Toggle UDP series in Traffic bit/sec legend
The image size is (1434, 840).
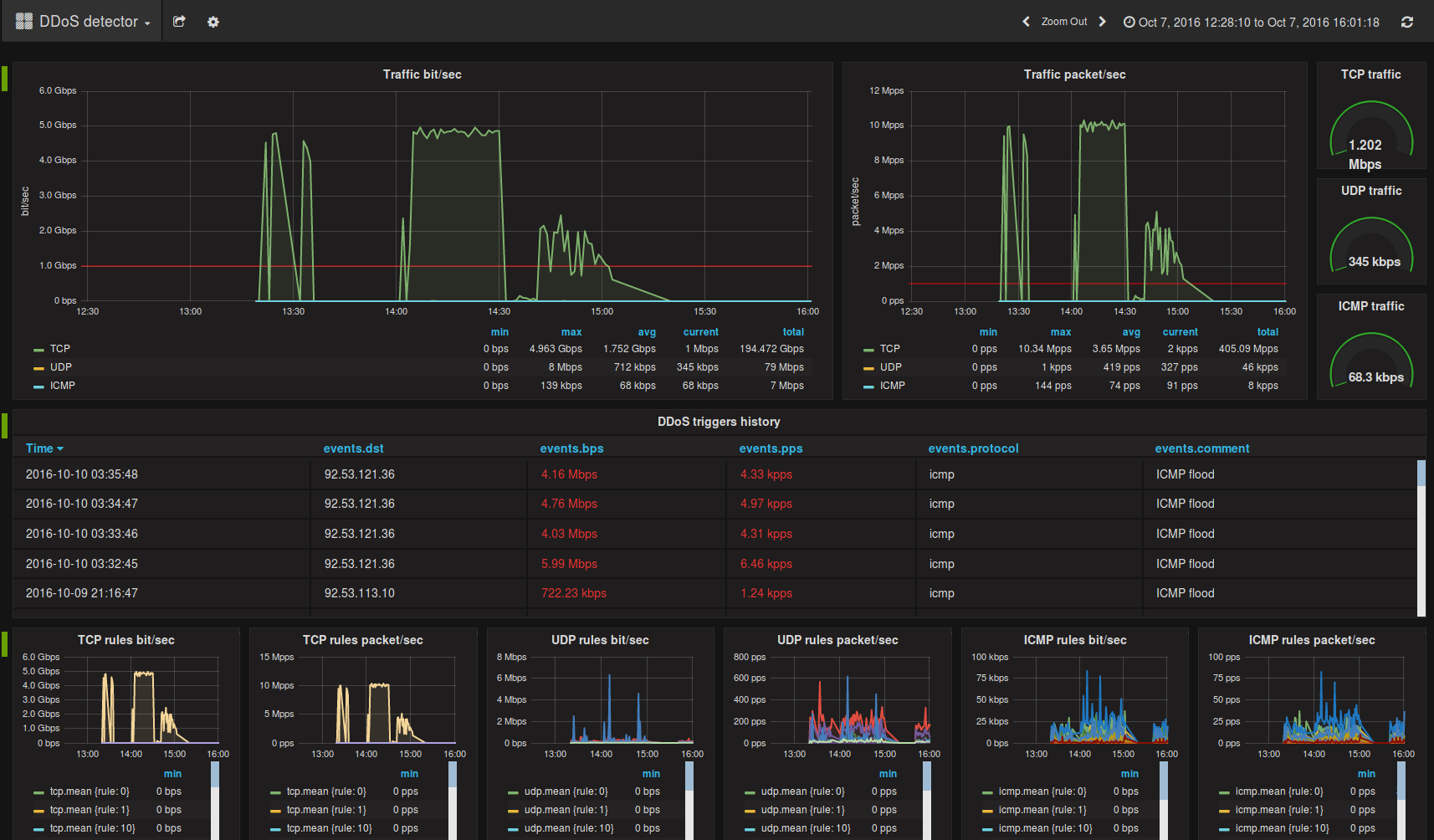click(60, 367)
